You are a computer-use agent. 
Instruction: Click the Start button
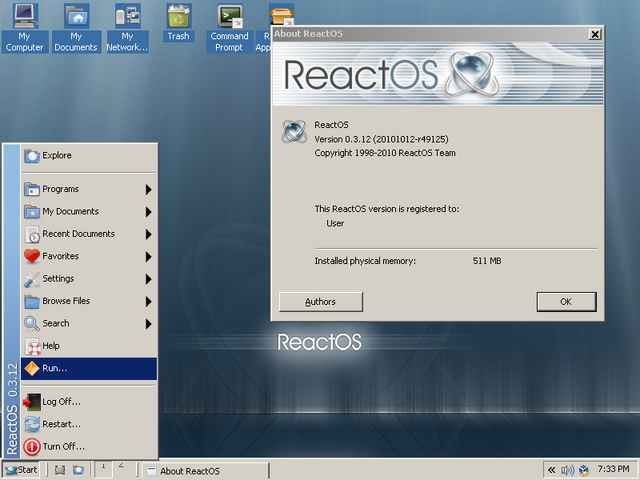22,470
